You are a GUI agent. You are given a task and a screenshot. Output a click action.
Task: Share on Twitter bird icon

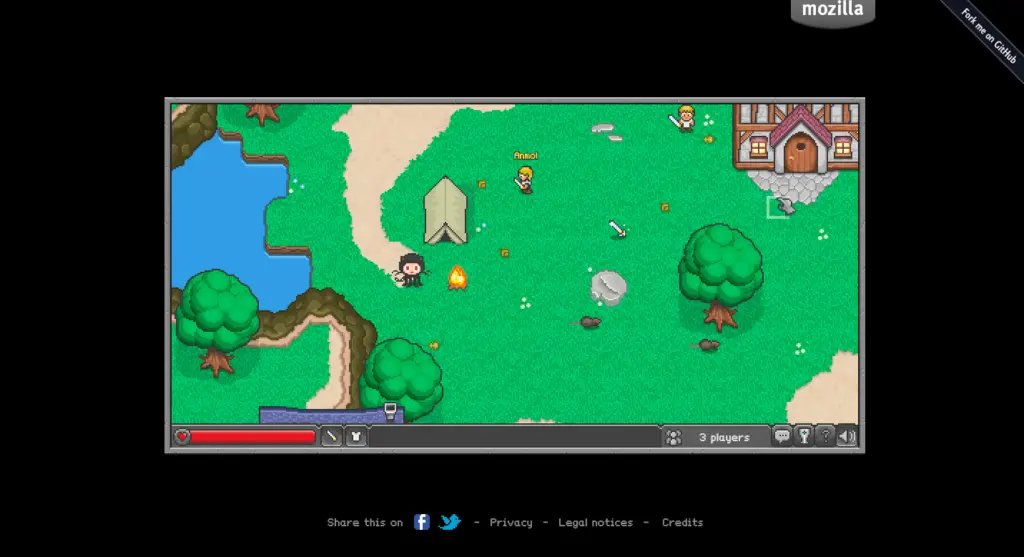450,522
